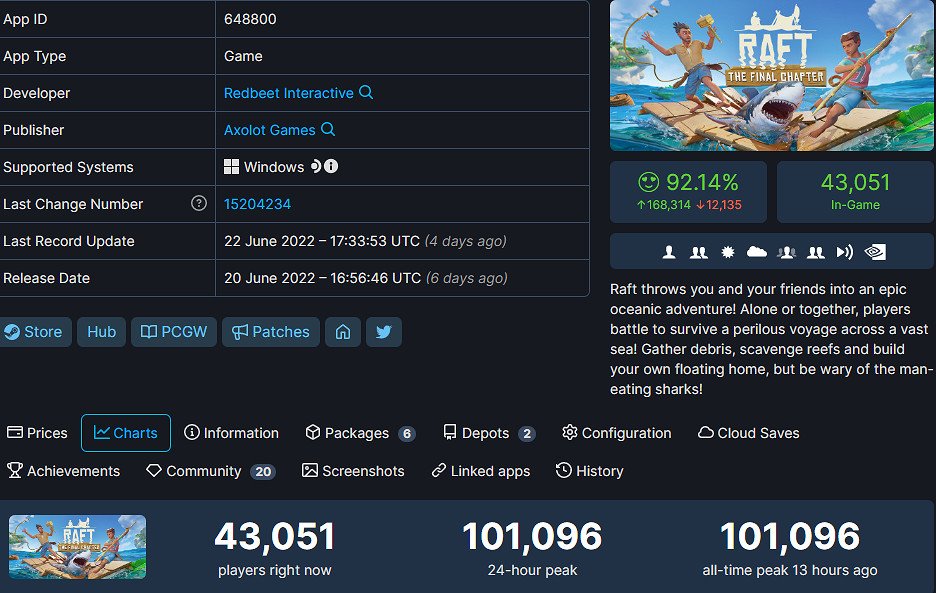This screenshot has height=593, width=936.
Task: Open the Redbeet Interactive developer link
Action: 288,92
